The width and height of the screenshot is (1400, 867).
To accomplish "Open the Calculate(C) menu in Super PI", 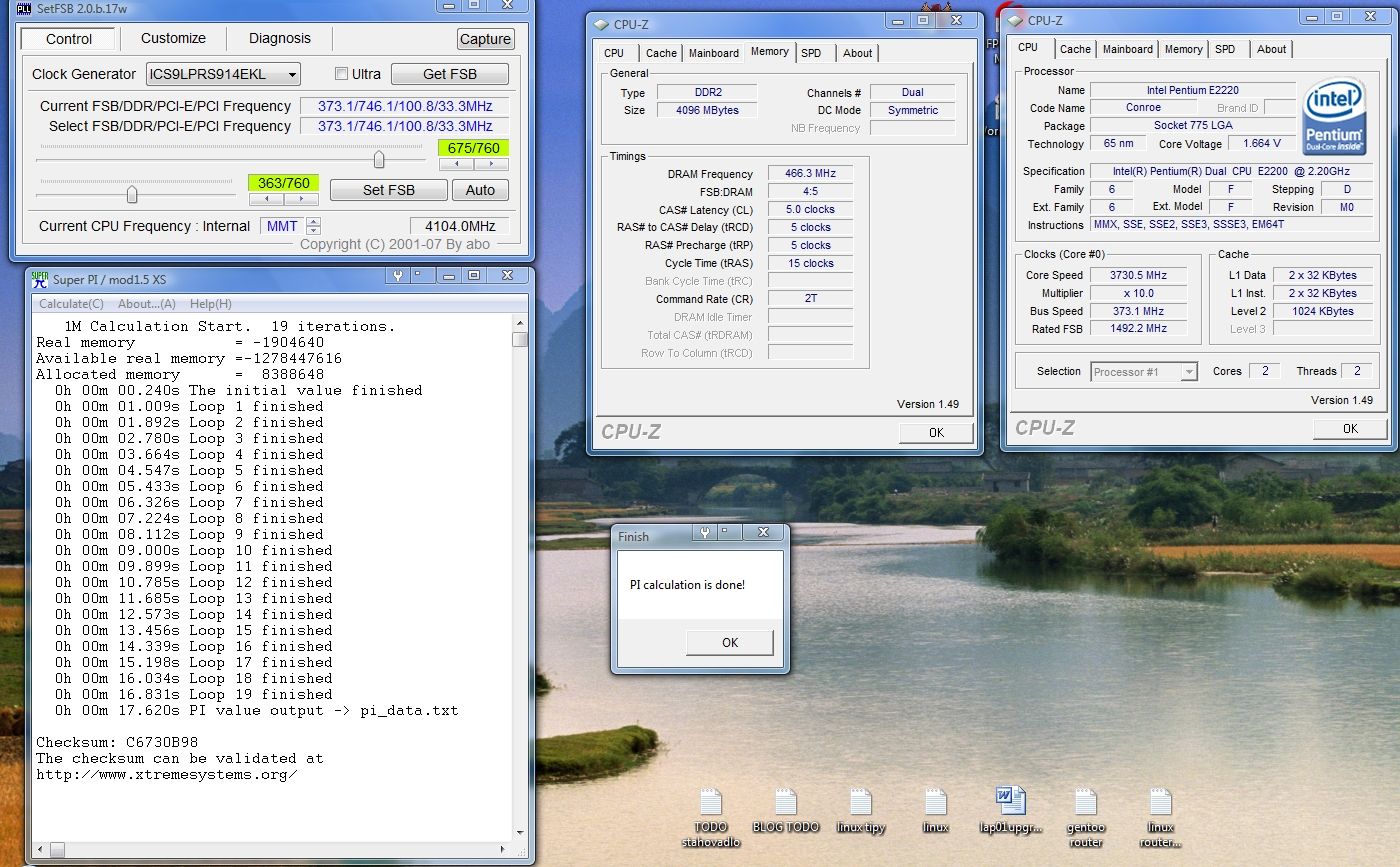I will click(71, 304).
